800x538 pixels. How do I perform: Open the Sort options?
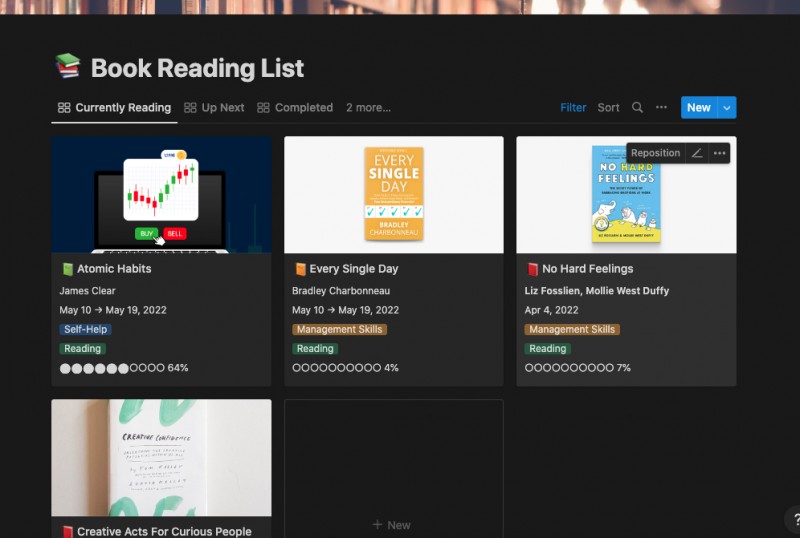pos(608,108)
